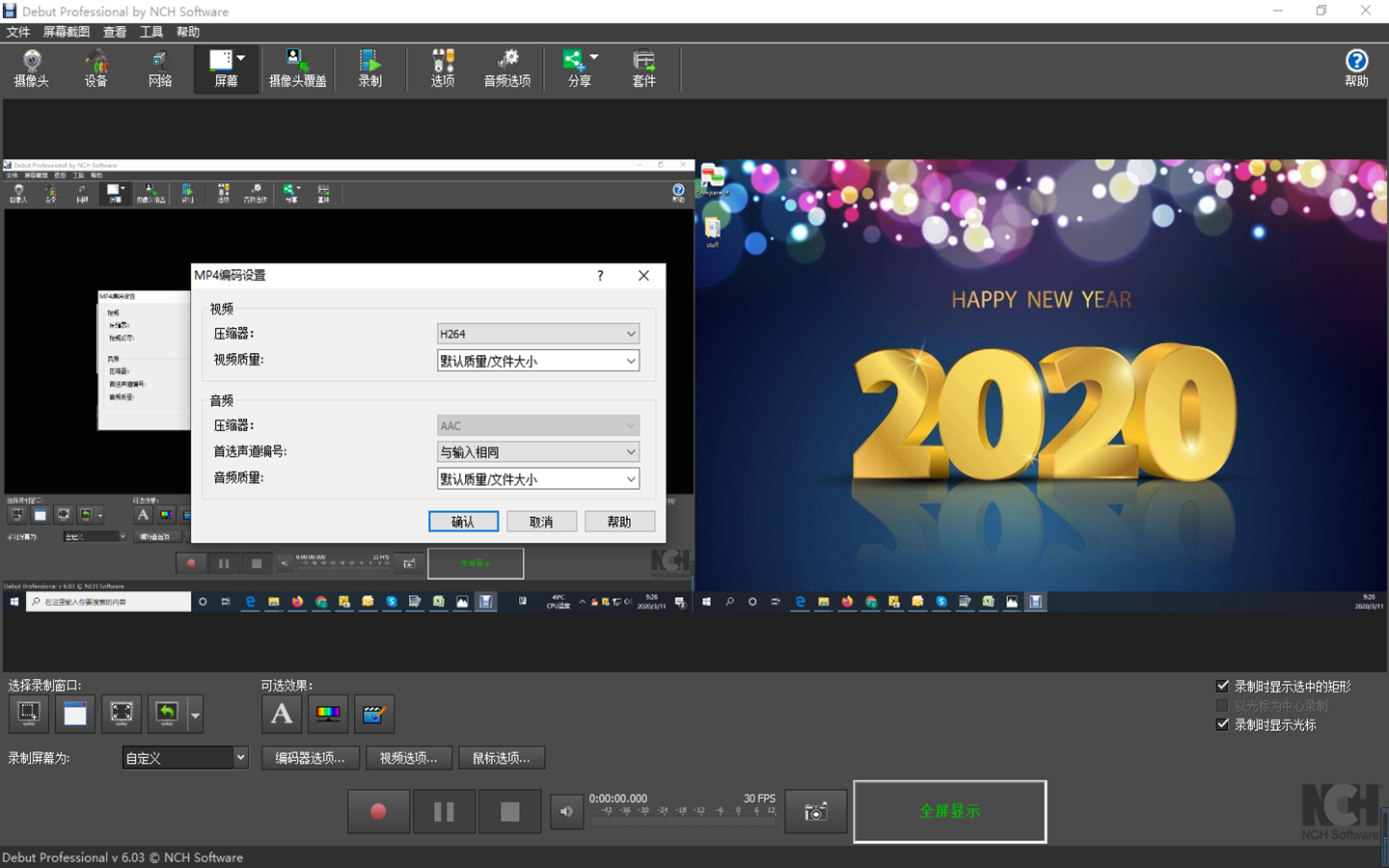Open the 工具 menu
The width and height of the screenshot is (1389, 868).
(151, 32)
